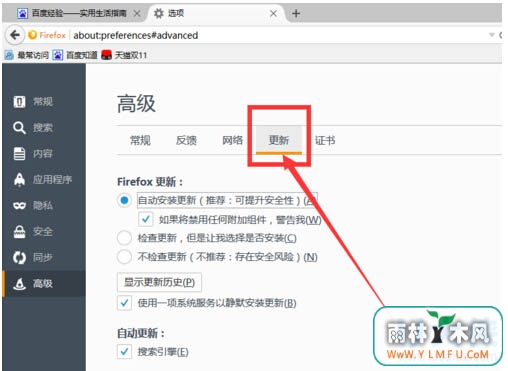This screenshot has width=508, height=371.
Task: Open 最常访问 bookmark icon
Action: click(10, 55)
